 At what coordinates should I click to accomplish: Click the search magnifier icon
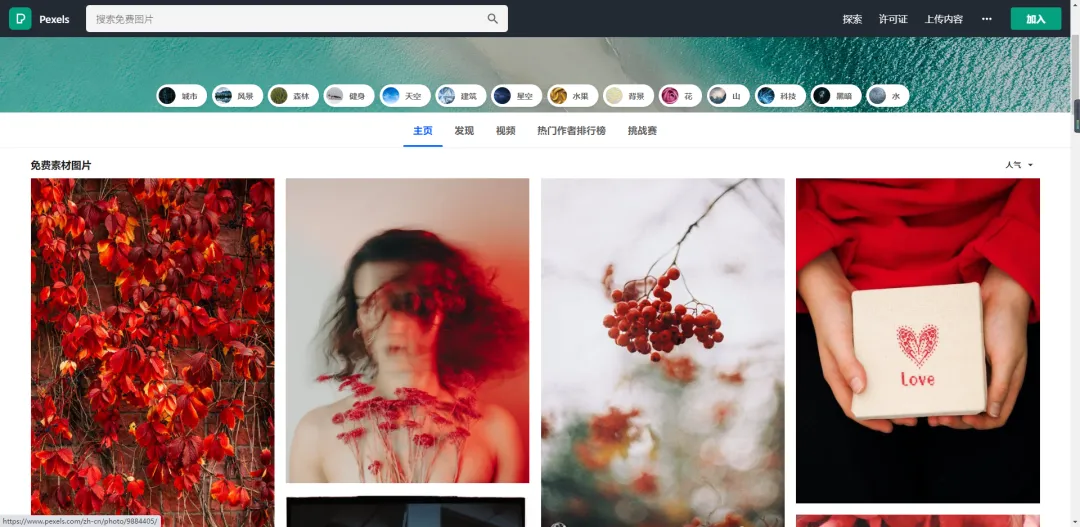492,19
